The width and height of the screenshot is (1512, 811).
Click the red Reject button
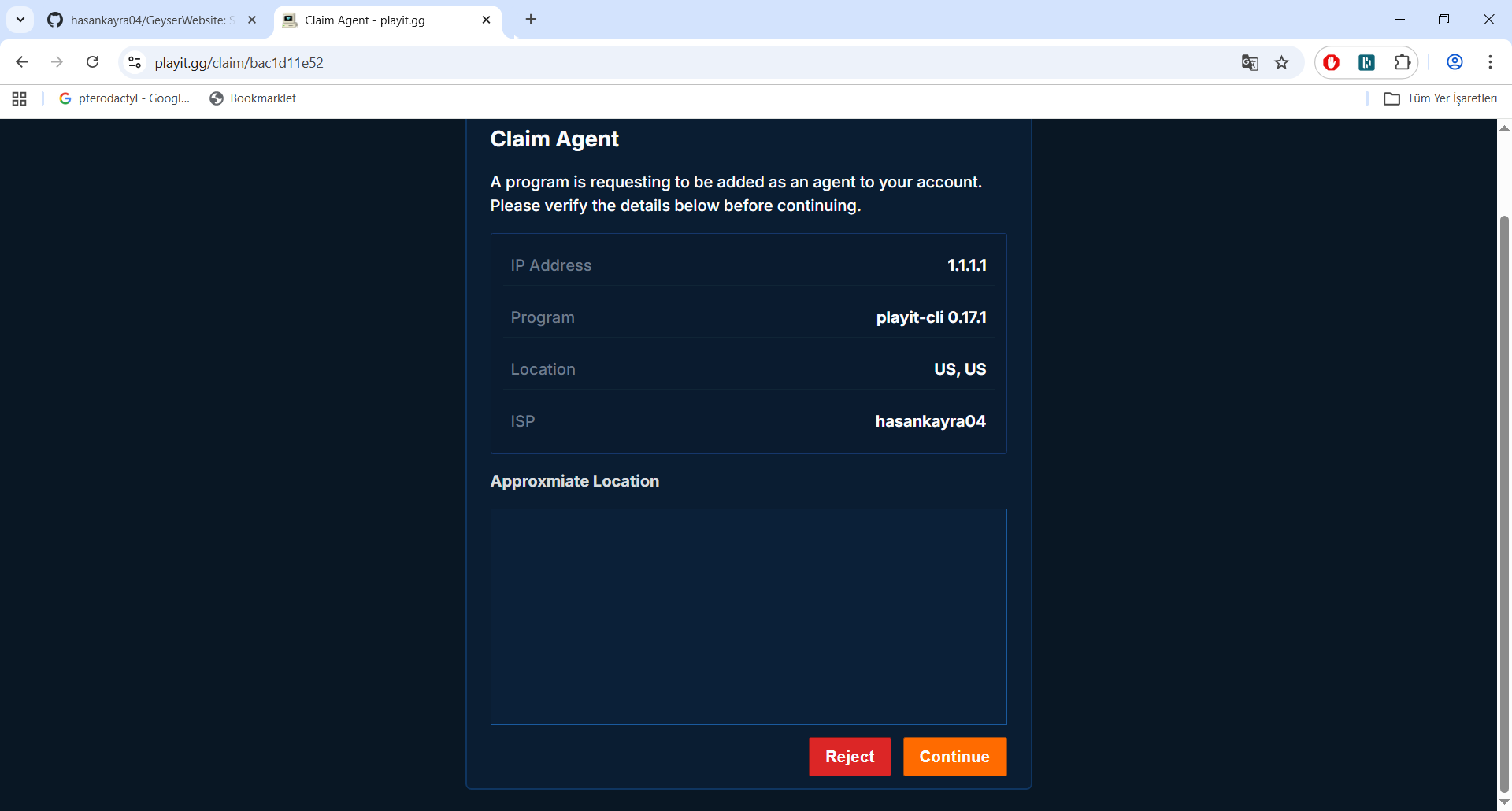pyautogui.click(x=850, y=757)
